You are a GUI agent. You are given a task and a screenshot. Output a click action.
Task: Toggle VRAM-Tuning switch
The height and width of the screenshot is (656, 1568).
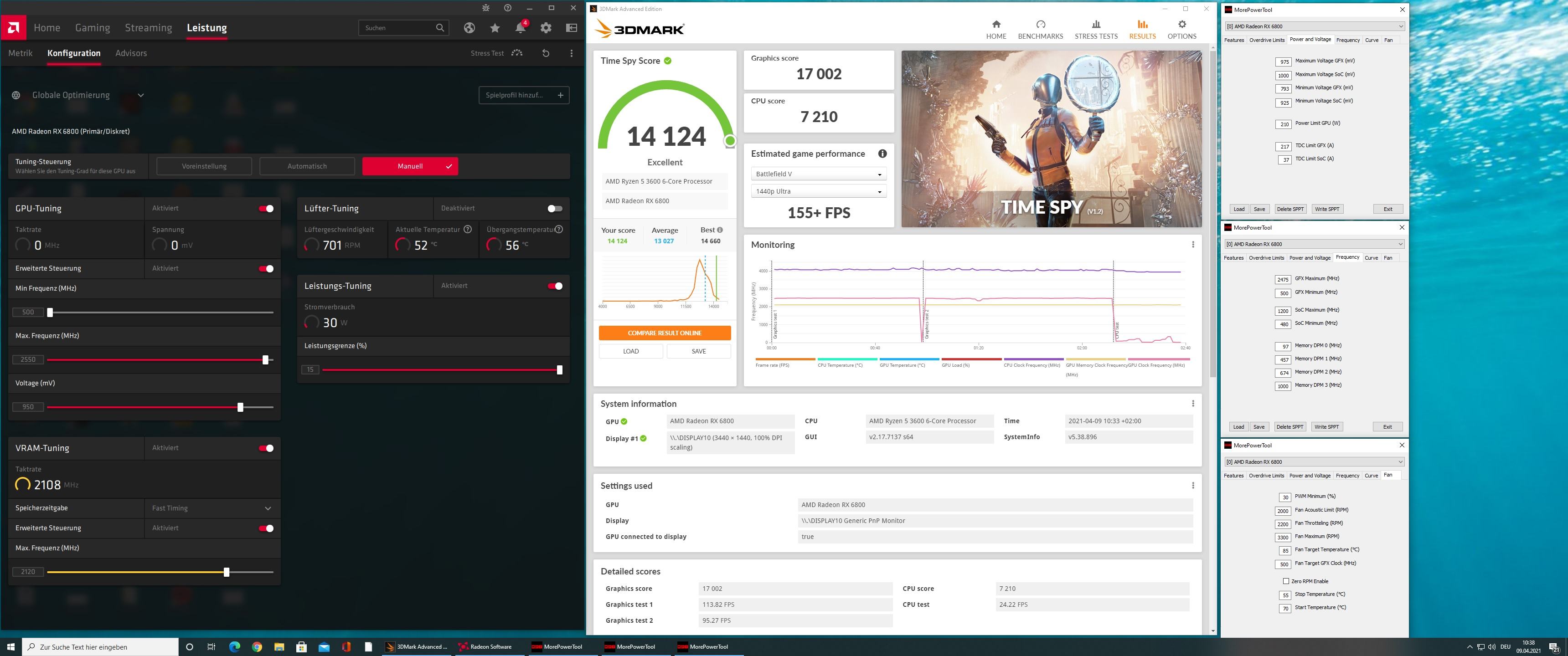(266, 448)
